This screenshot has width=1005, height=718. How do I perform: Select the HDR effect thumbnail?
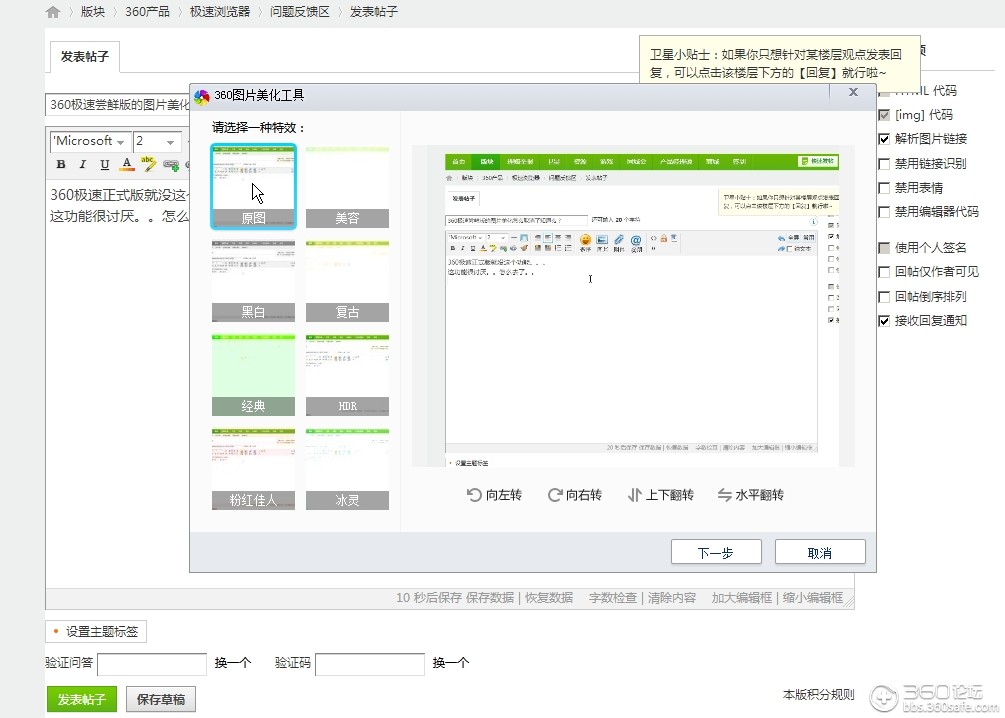click(347, 375)
